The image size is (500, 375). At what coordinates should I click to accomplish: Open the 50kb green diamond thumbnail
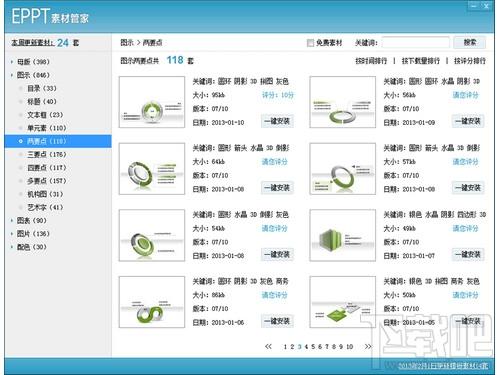(343, 302)
